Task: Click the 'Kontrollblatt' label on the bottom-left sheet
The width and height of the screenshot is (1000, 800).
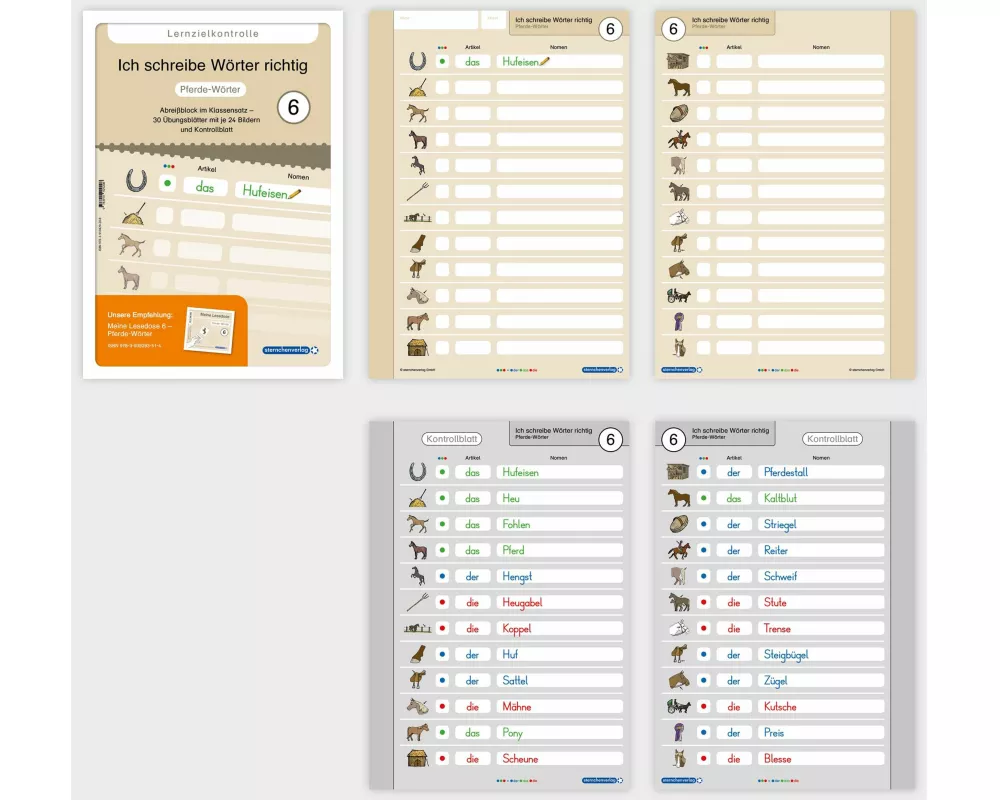Action: click(452, 439)
